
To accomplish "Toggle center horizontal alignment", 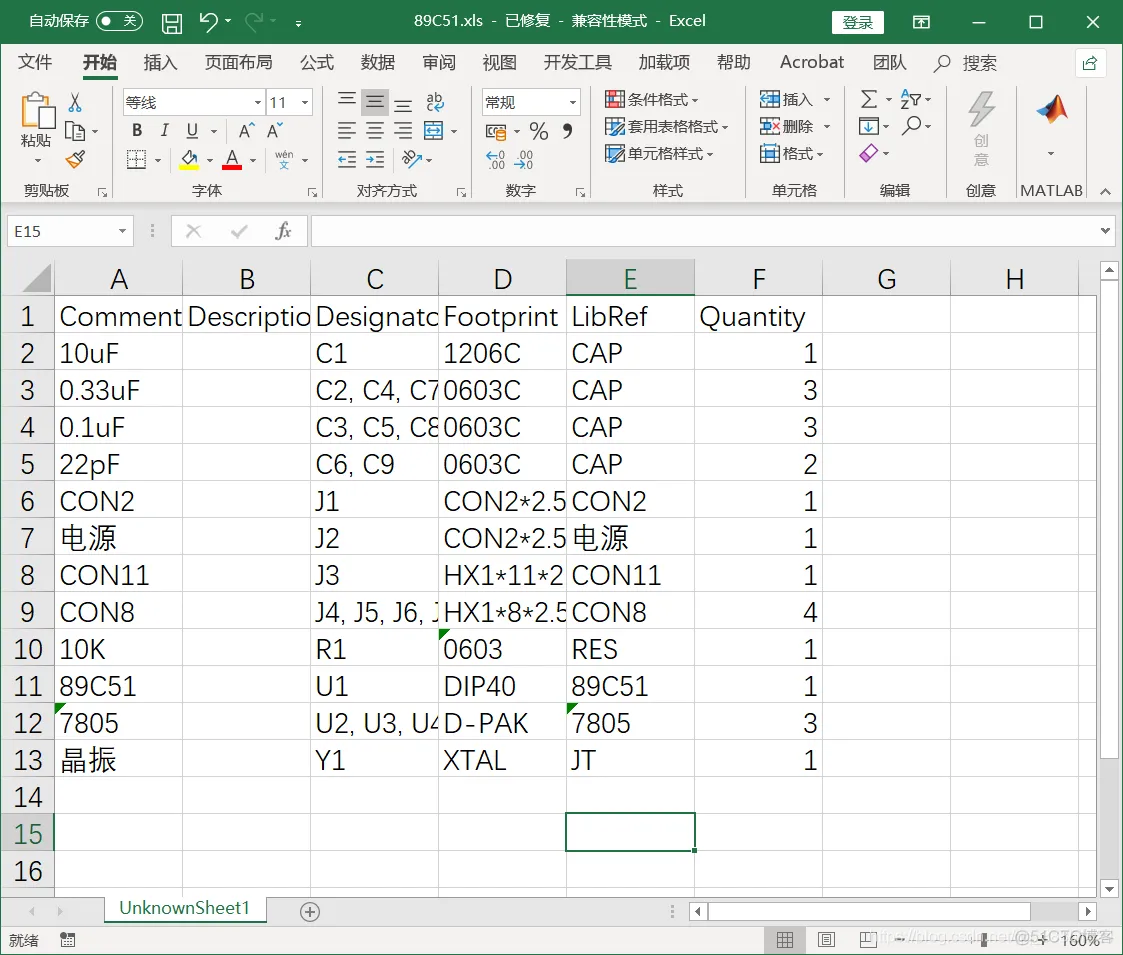I will [375, 130].
